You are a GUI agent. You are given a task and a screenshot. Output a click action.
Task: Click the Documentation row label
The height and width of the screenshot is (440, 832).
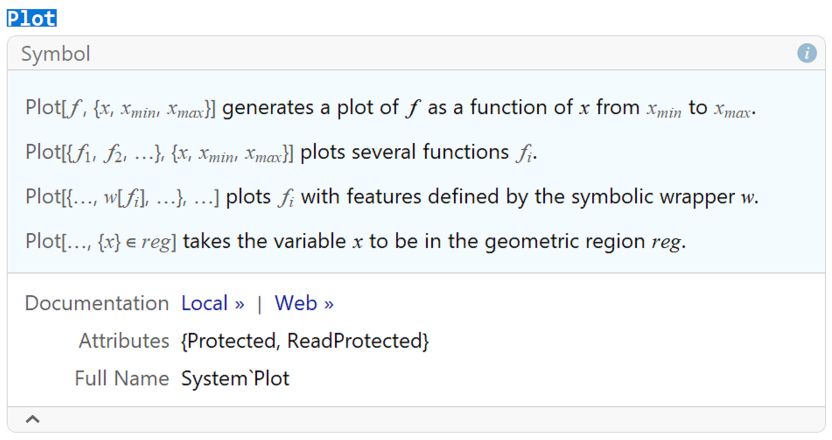tap(97, 303)
